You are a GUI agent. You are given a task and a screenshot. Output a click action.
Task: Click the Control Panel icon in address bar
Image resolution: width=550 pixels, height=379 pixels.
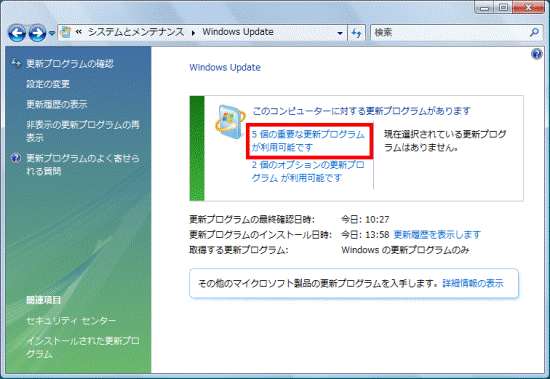click(x=66, y=32)
